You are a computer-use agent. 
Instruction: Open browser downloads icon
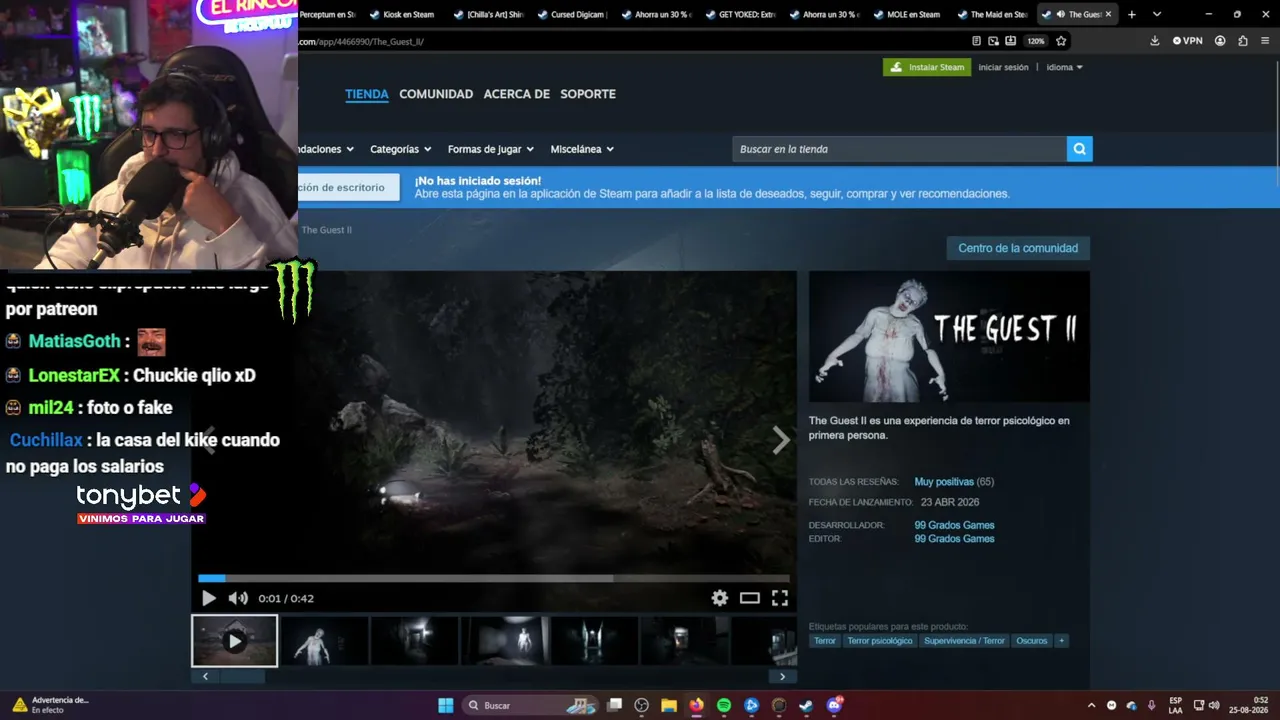click(x=1155, y=41)
